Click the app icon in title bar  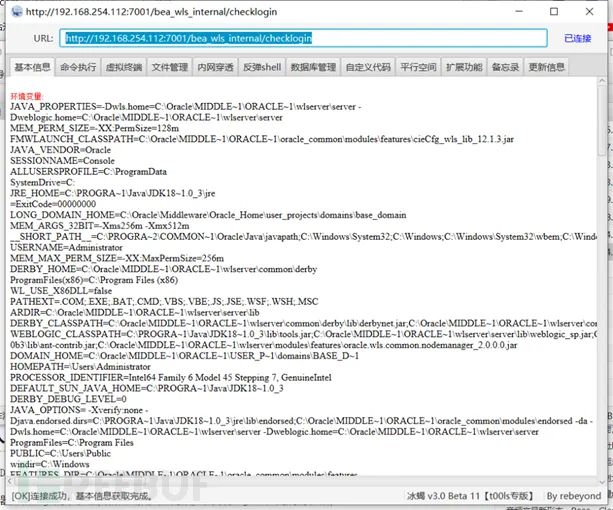click(x=17, y=12)
